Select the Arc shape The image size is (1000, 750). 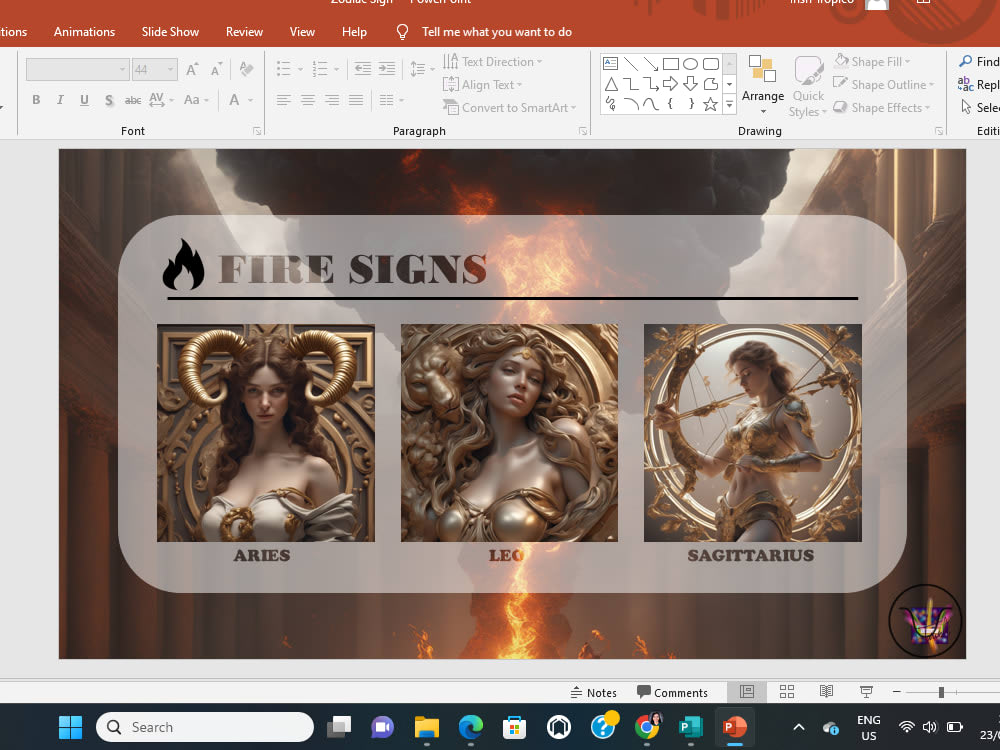click(631, 104)
